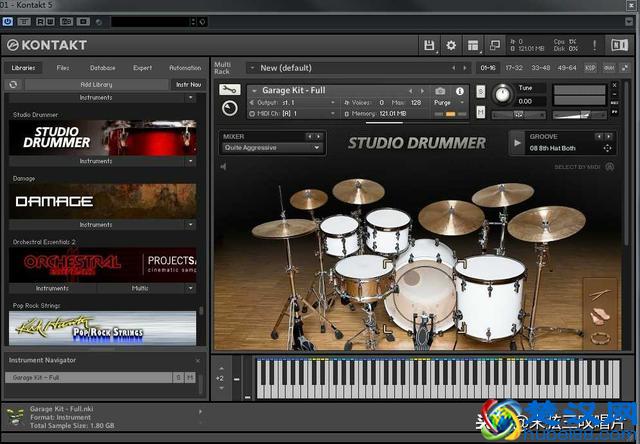Play the groove with the play button
Screen dimensions: 640x444
click(x=517, y=142)
